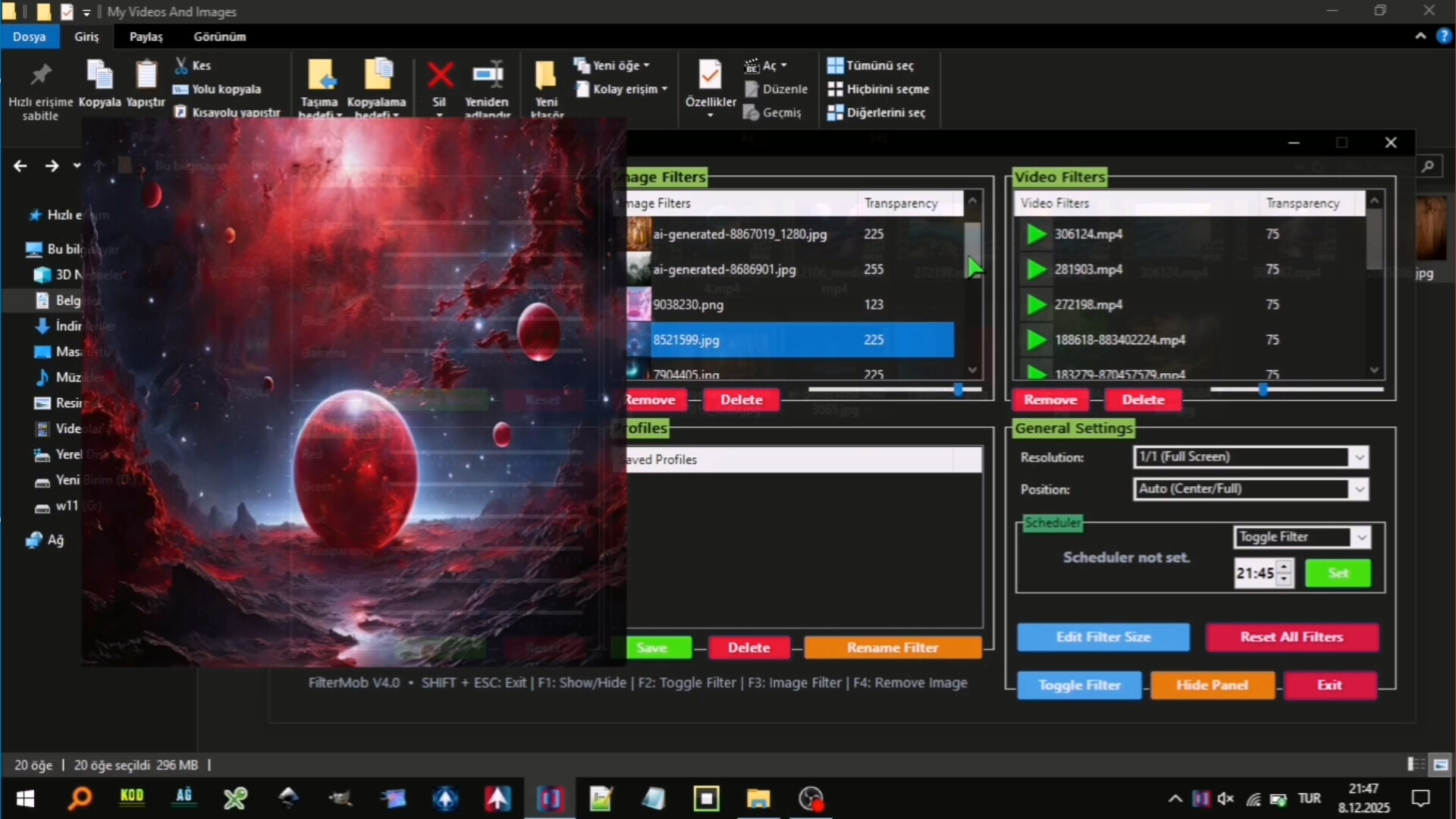Switch to the Görünüm tab
The image size is (1456, 819).
[x=219, y=36]
